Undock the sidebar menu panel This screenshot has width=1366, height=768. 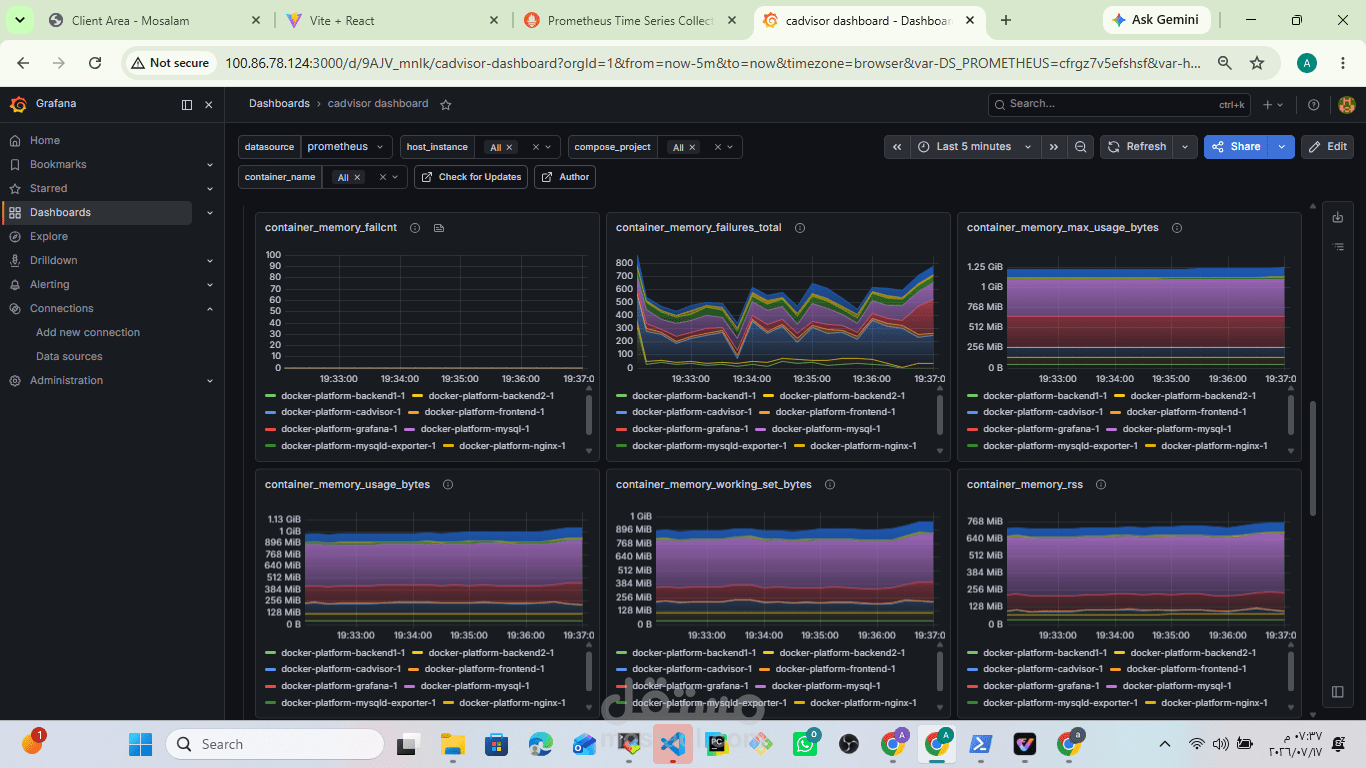[x=187, y=104]
